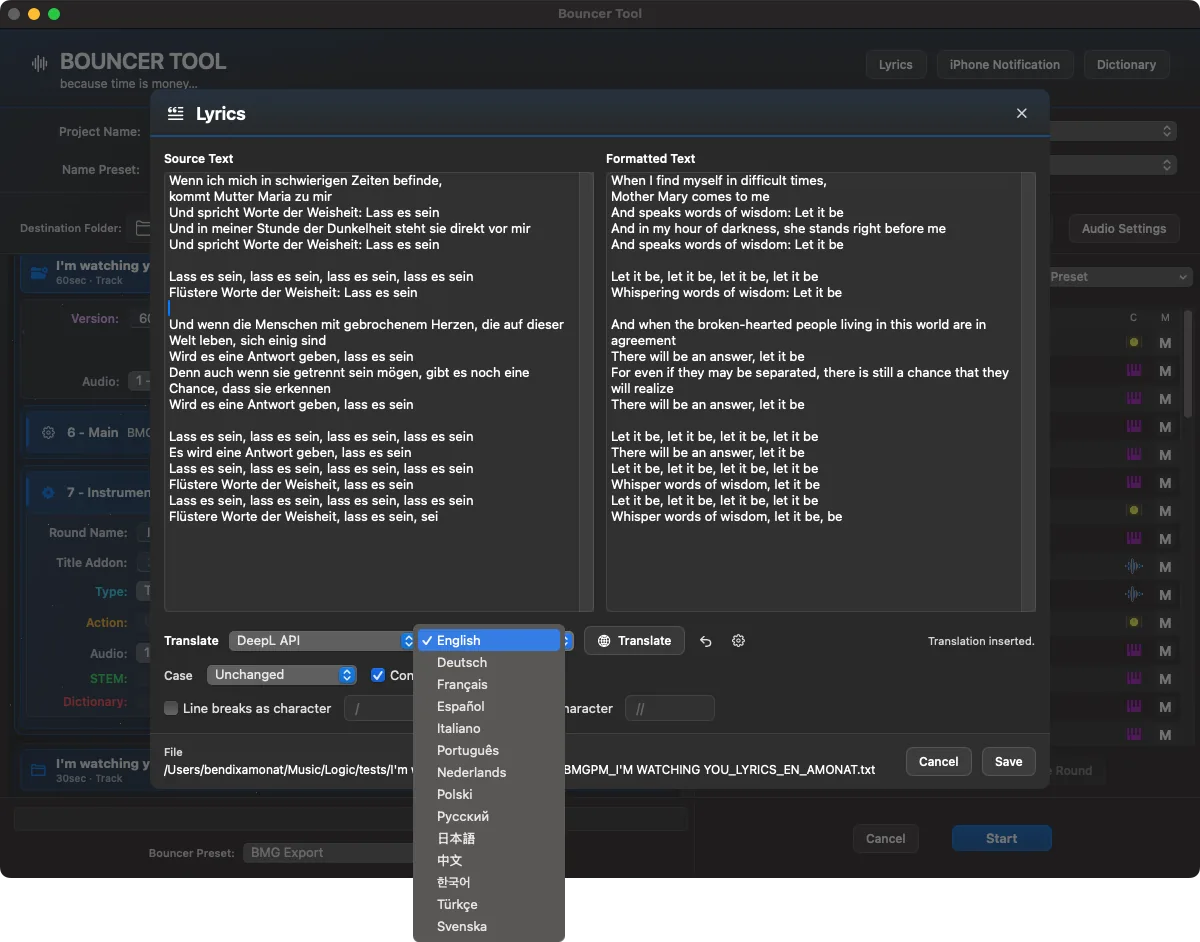Viewport: 1200px width, 942px height.
Task: Click "Translation inserted." status text
Action: point(981,642)
